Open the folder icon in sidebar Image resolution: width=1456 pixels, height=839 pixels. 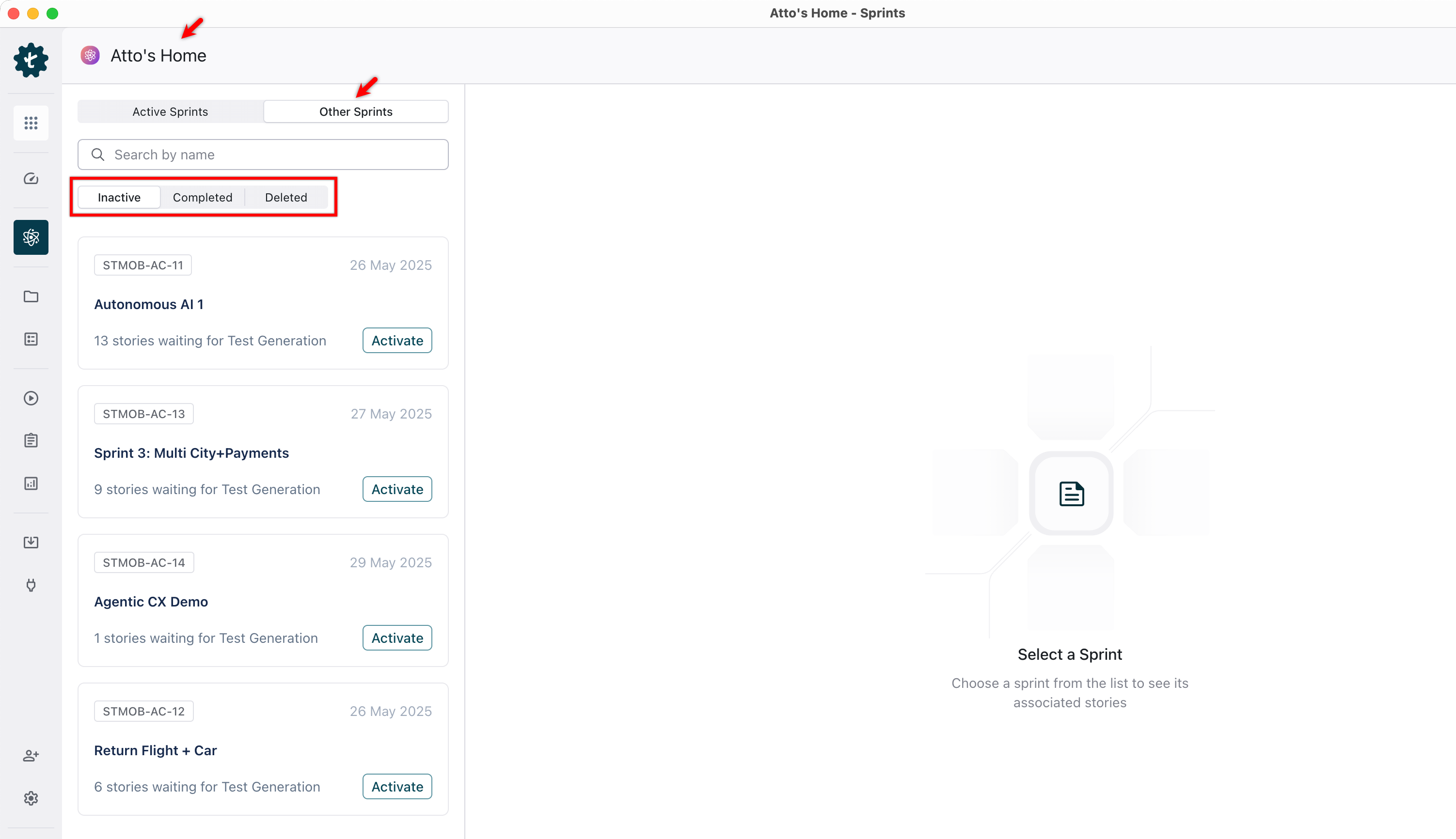tap(31, 296)
